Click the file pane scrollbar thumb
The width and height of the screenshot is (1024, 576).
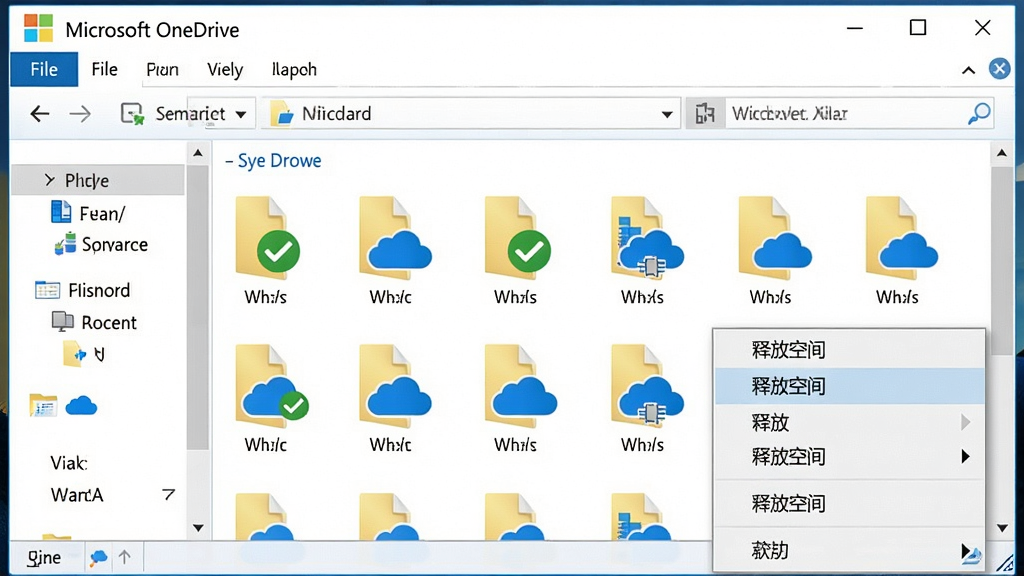click(1002, 261)
